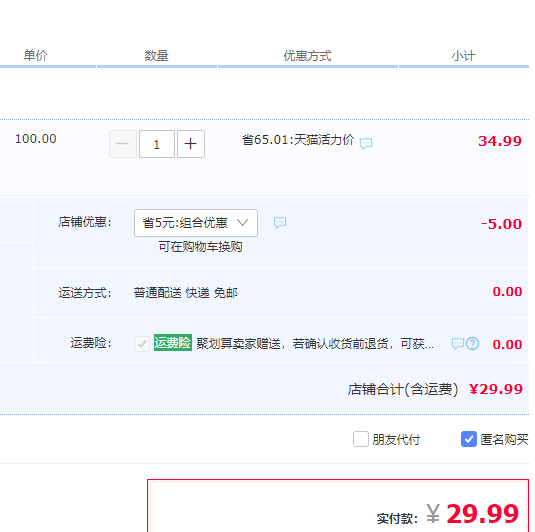Enable the 朋友代付 checkbox

tap(361, 439)
